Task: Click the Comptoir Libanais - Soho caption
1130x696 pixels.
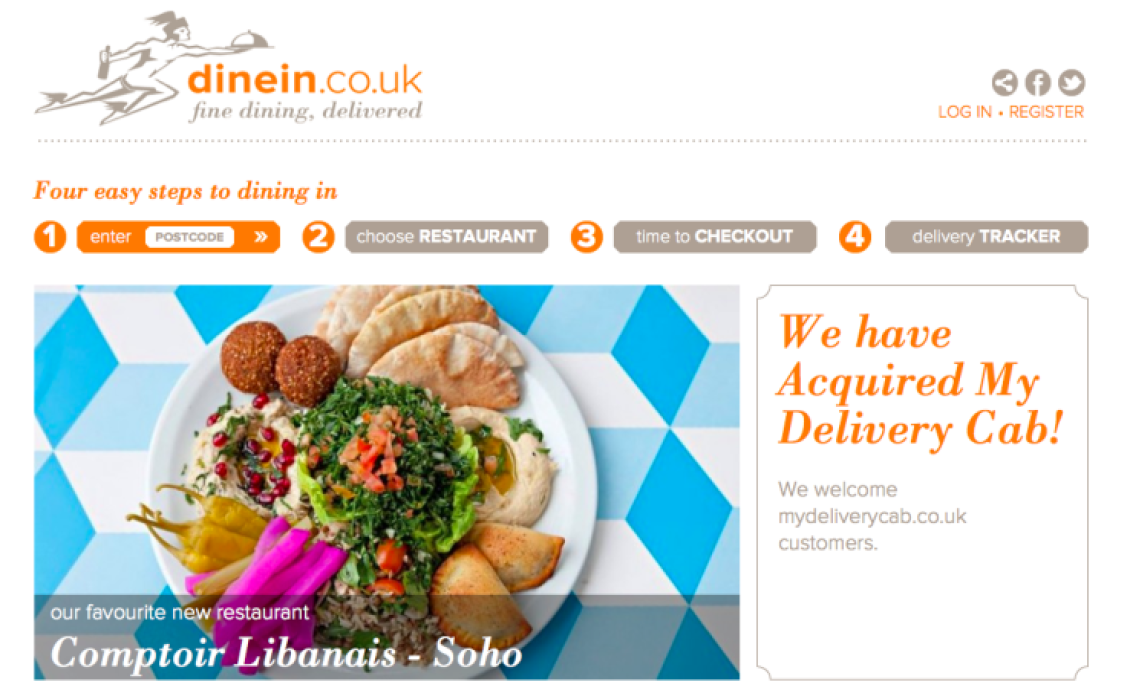Action: (286, 653)
